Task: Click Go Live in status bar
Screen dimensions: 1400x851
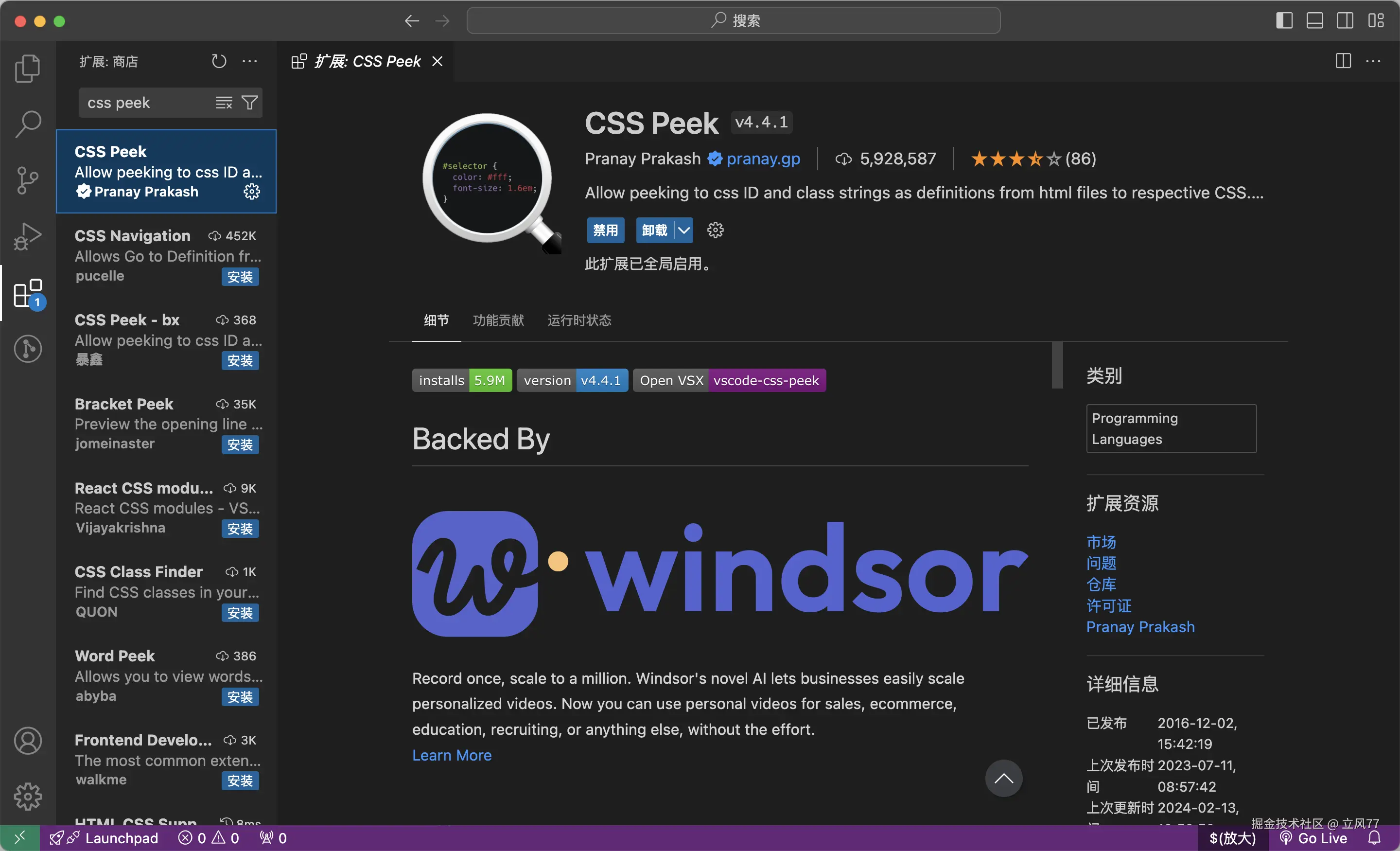Action: point(1313,838)
